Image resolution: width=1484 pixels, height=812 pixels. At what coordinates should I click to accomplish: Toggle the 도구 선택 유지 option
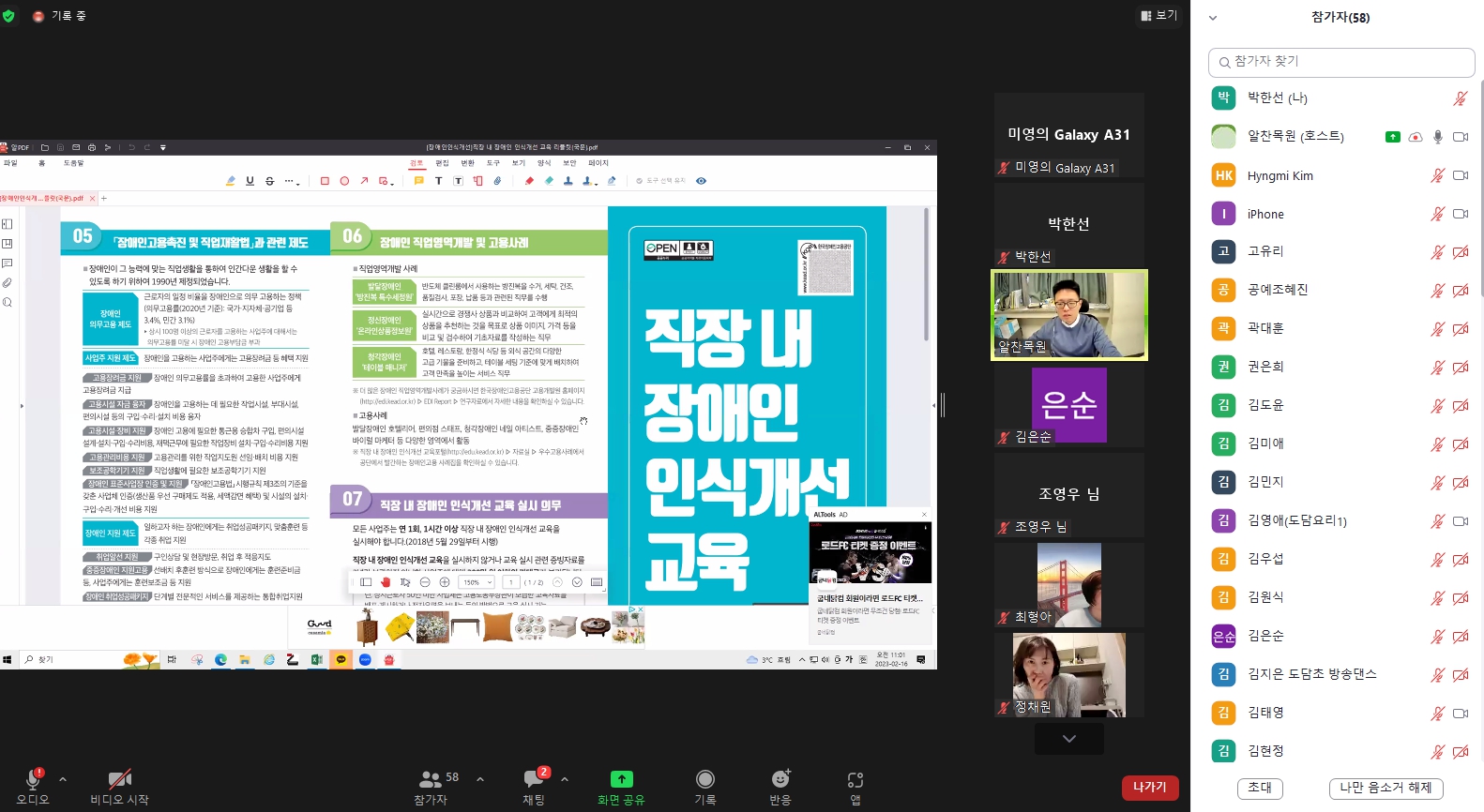660,181
